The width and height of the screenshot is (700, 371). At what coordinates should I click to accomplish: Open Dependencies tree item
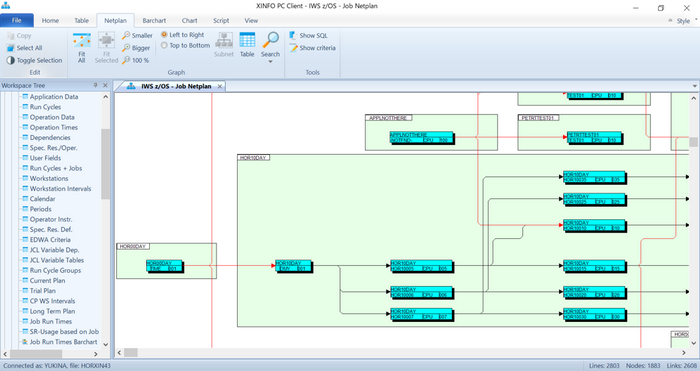coord(50,138)
